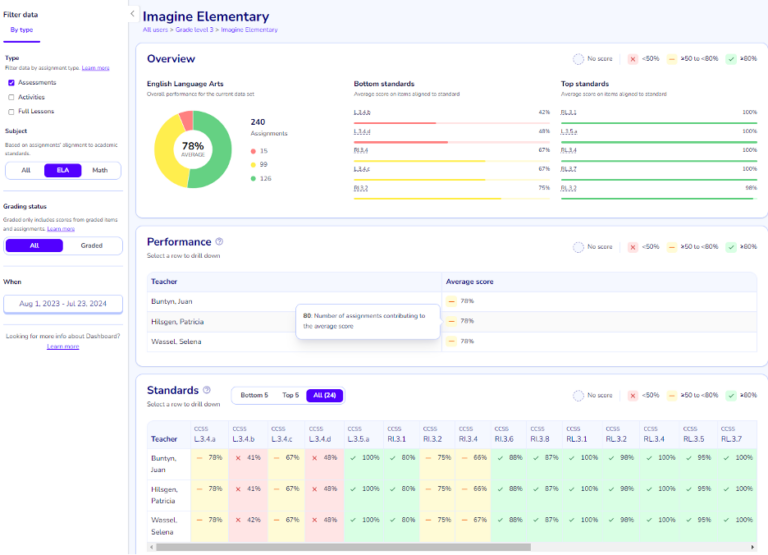Open the date range picker under When
The image size is (768, 555).
click(x=63, y=303)
